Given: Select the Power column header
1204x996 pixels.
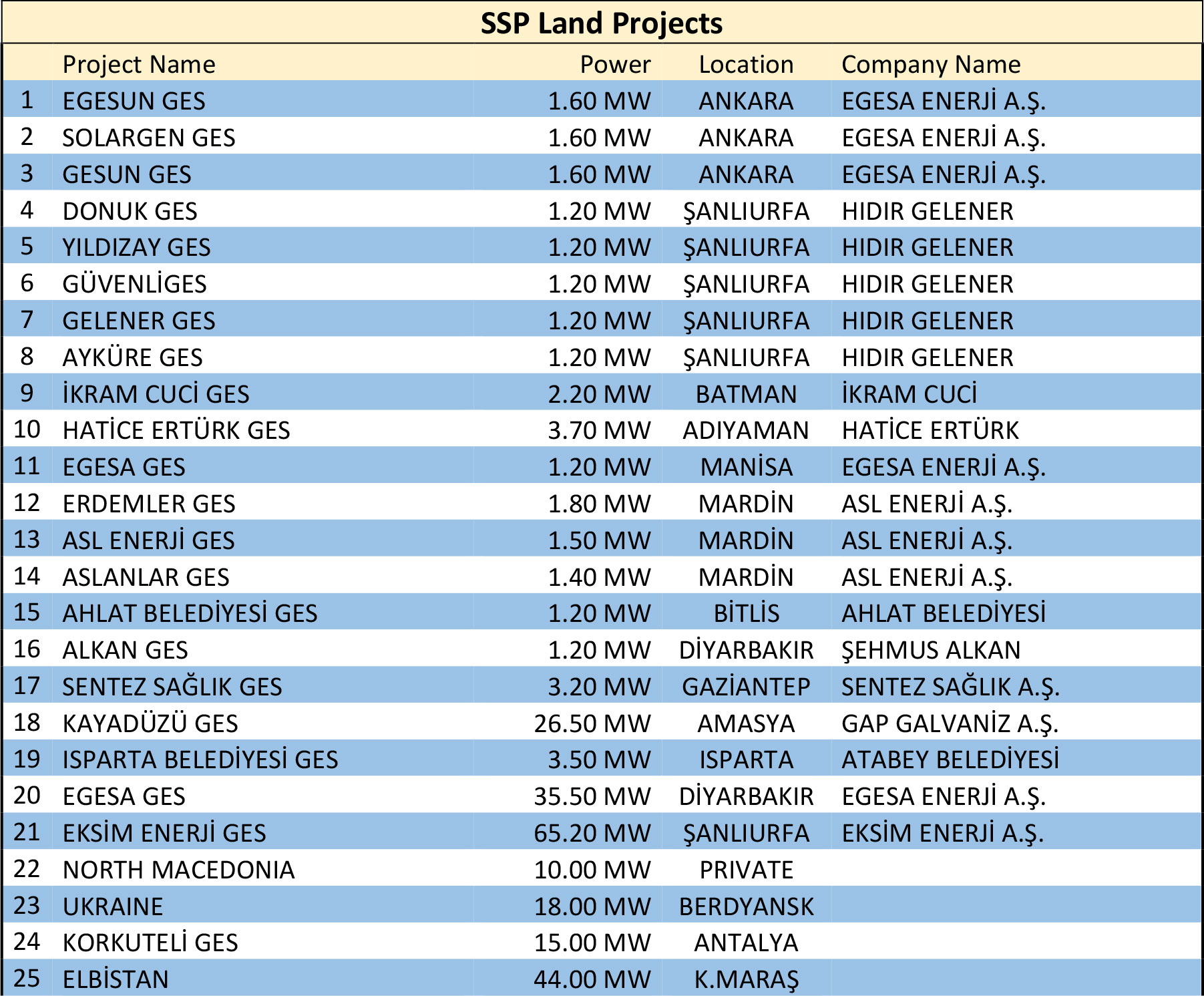Looking at the screenshot, I should (x=614, y=65).
